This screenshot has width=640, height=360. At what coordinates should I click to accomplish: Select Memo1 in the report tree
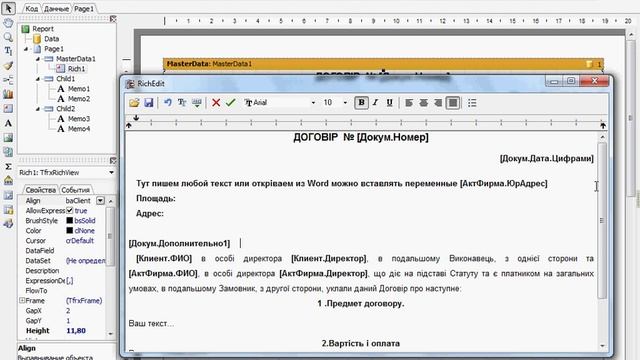(x=79, y=89)
